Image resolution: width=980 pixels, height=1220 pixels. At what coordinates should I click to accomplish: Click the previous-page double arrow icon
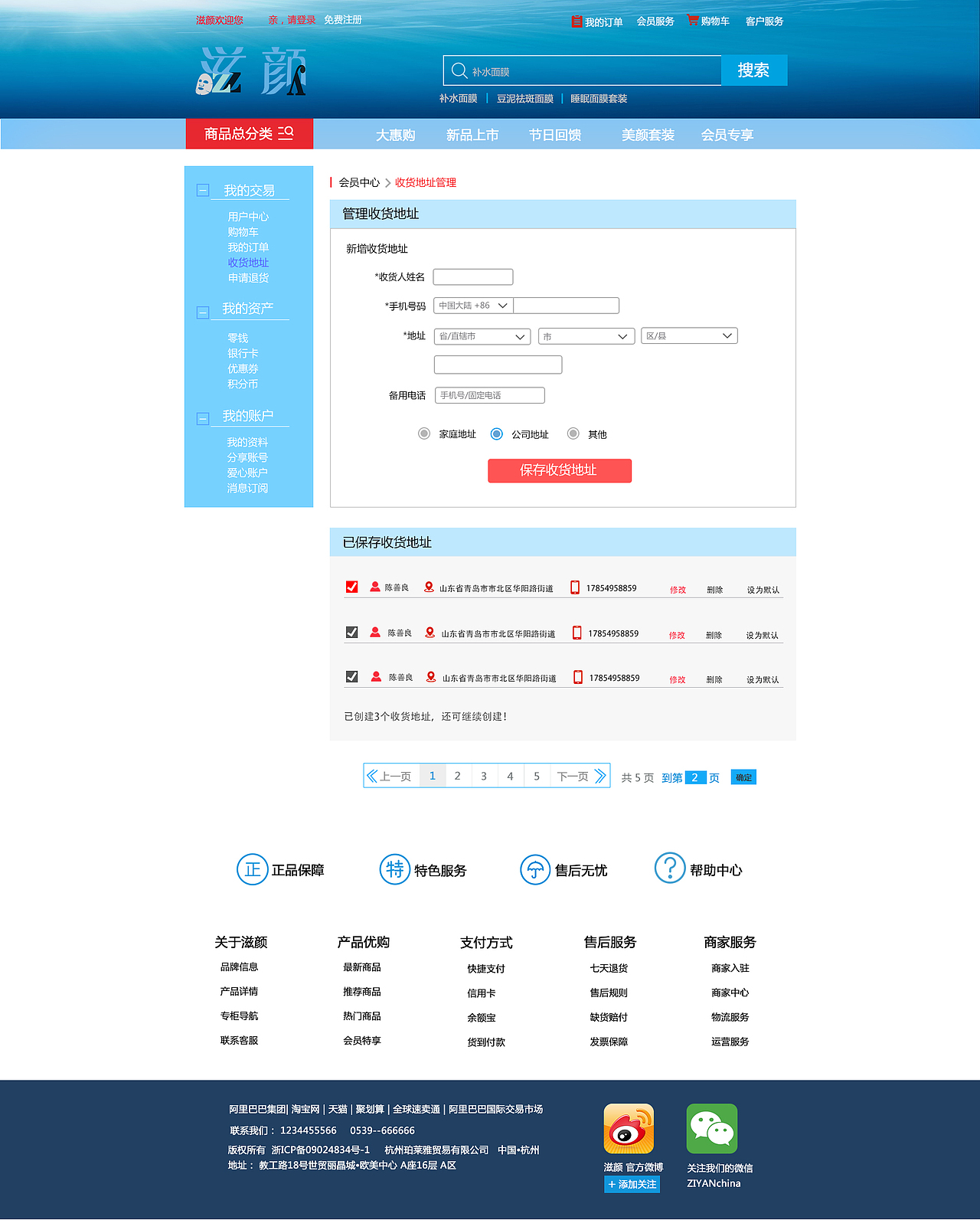coord(372,776)
